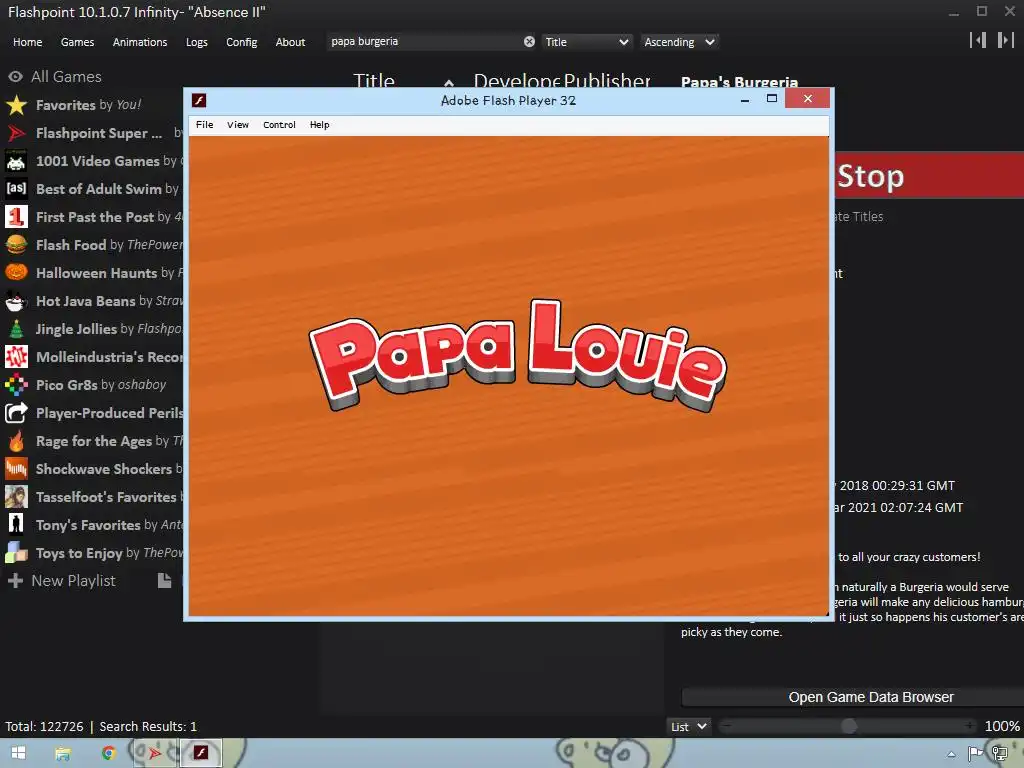This screenshot has width=1024, height=768.
Task: Open the Home tab
Action: (x=27, y=42)
